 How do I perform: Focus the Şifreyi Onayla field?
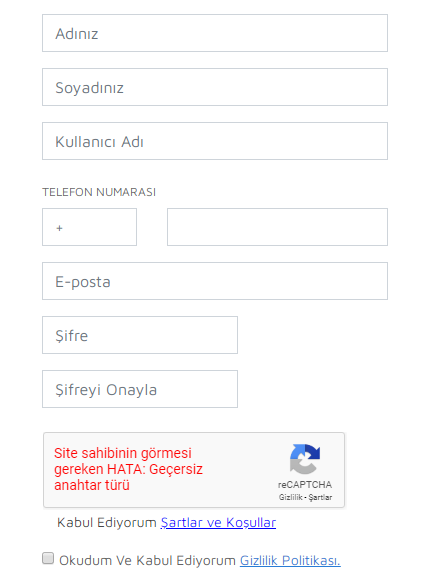click(140, 389)
